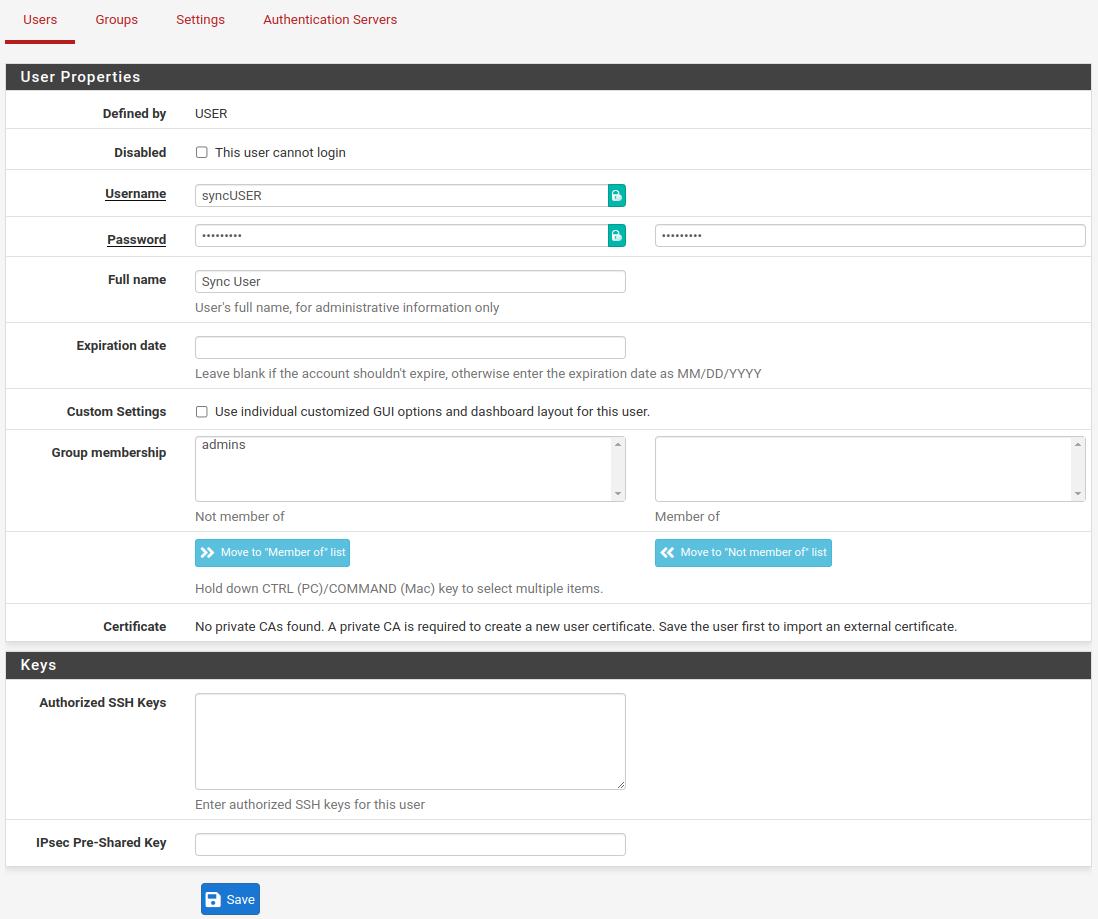Click the floppy disk icon on Save
The image size is (1098, 919).
[214, 899]
